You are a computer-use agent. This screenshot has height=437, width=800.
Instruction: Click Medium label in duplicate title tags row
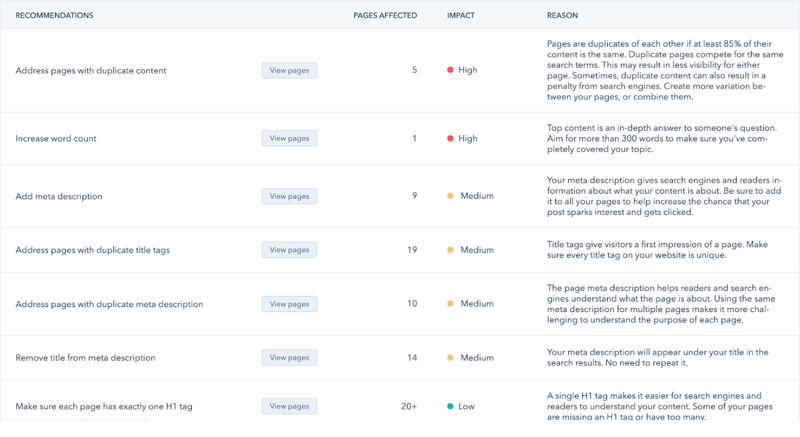[x=477, y=250]
